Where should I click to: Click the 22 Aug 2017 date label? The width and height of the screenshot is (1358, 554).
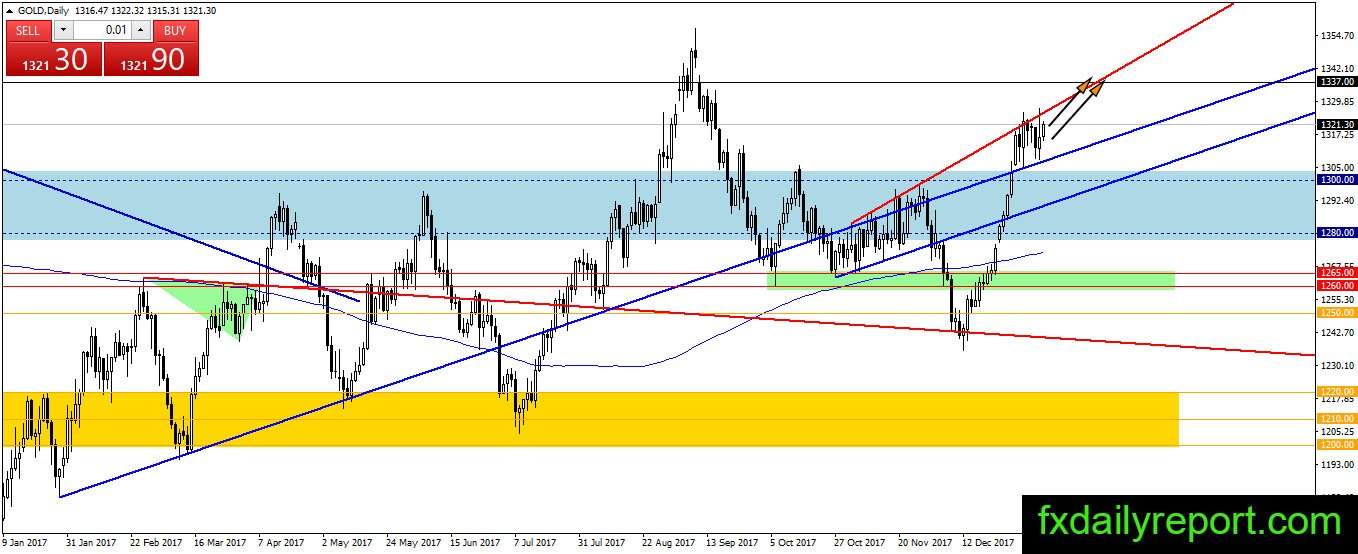click(x=670, y=543)
